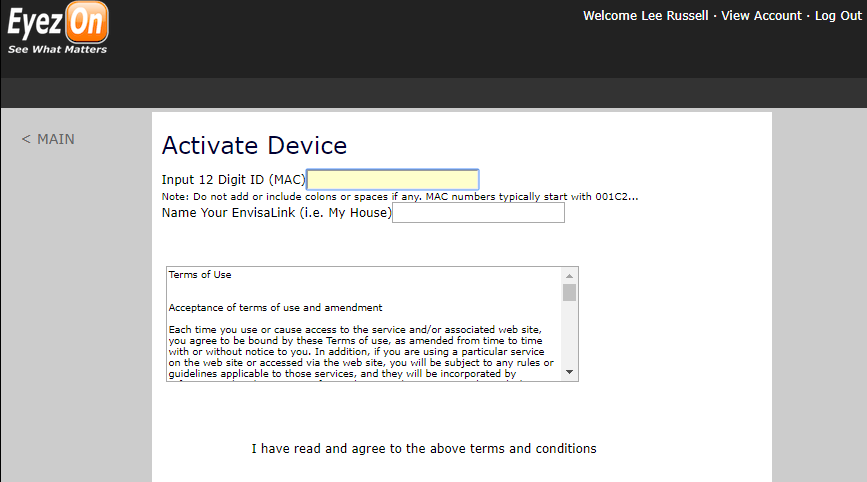Image resolution: width=867 pixels, height=482 pixels.
Task: Click the 'See What Matters' tagline
Action: pyautogui.click(x=58, y=49)
